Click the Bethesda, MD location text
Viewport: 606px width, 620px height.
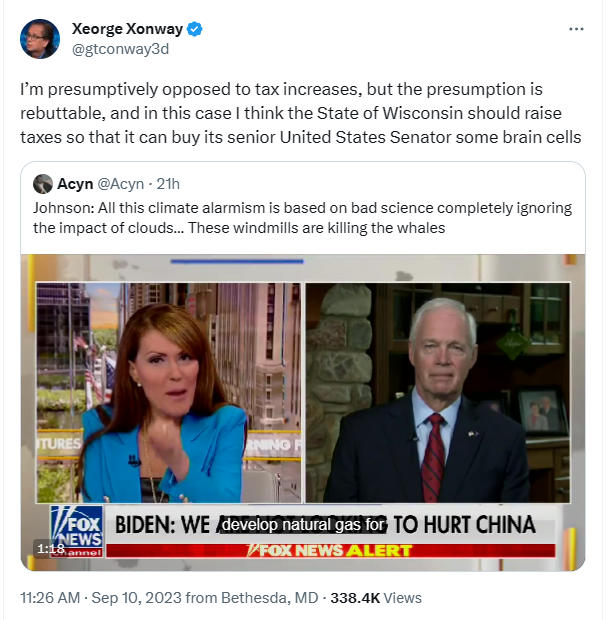270,598
